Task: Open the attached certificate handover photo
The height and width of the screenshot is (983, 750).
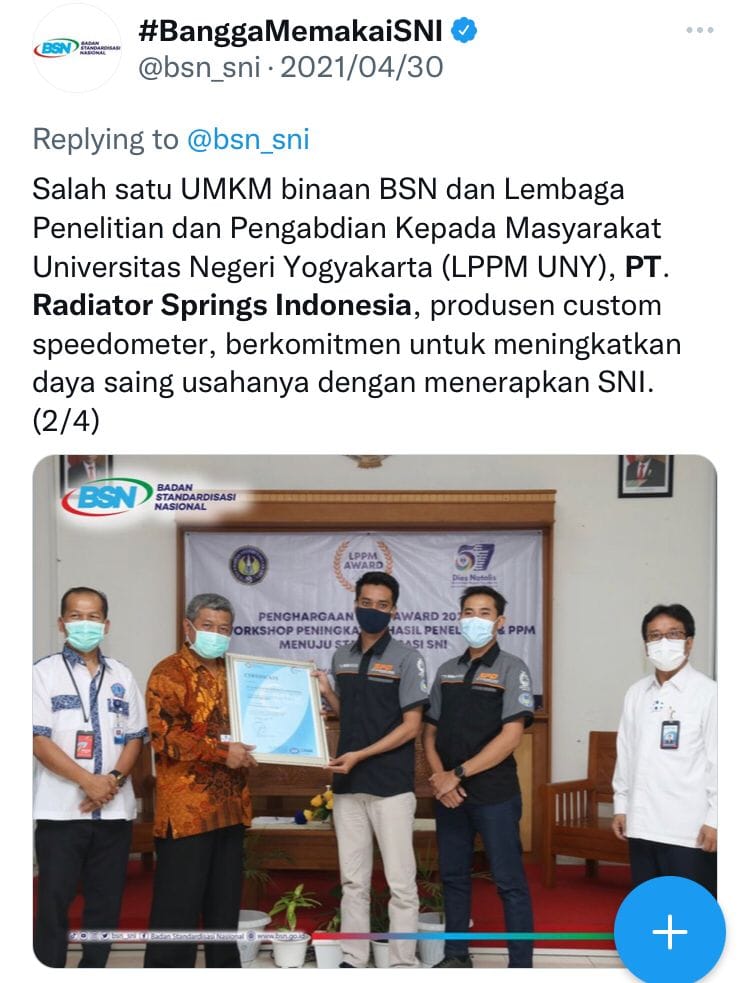Action: (375, 712)
